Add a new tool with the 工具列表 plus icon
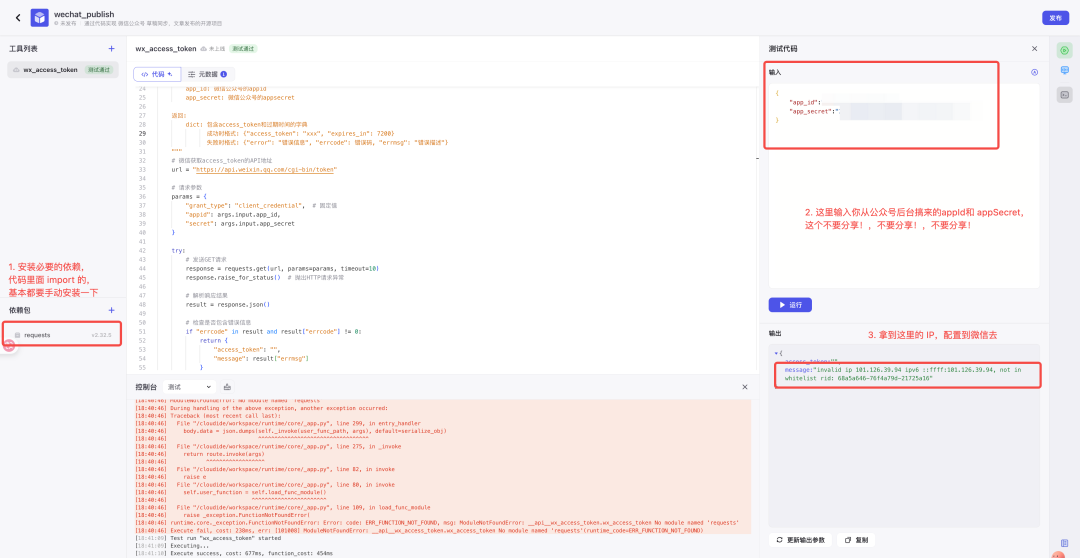The height and width of the screenshot is (558, 1080). point(111,48)
